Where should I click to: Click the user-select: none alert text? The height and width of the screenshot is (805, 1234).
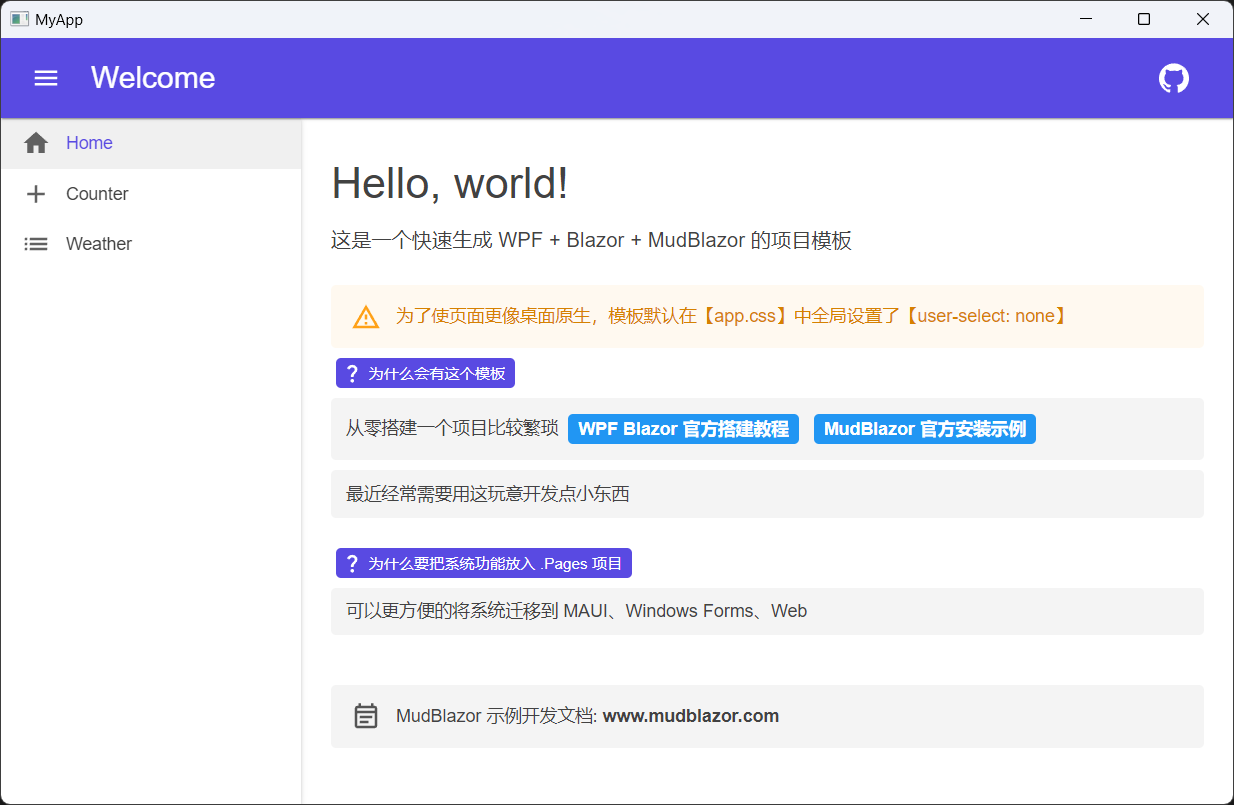pos(732,316)
